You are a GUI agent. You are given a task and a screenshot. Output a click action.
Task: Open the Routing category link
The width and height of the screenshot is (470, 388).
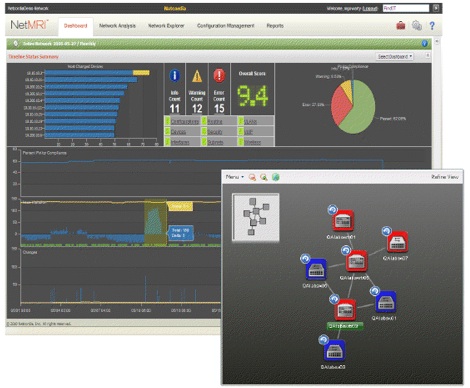pyautogui.click(x=215, y=122)
